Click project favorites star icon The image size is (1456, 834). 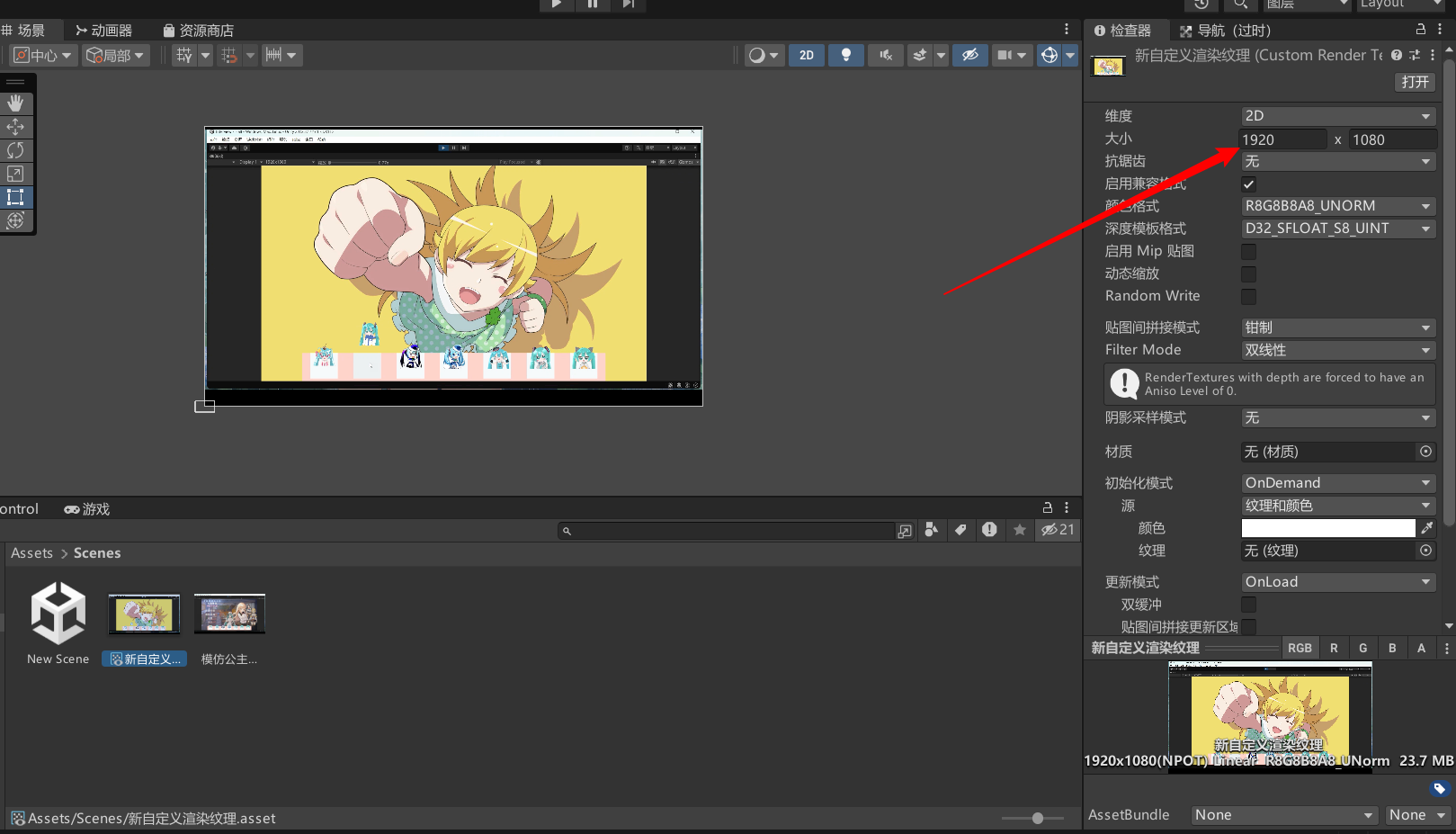click(1019, 530)
